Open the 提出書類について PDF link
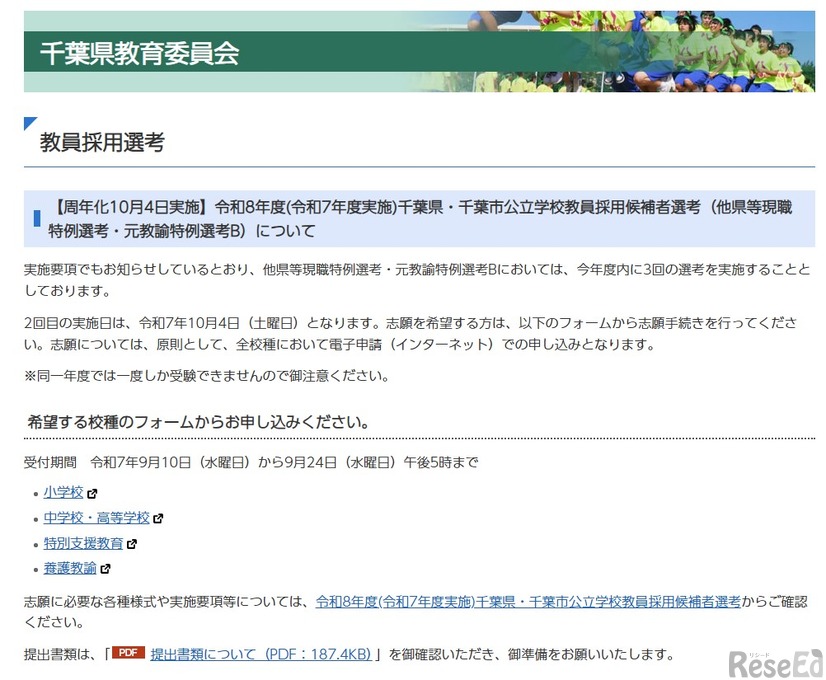This screenshot has width=826, height=680. coord(261,654)
